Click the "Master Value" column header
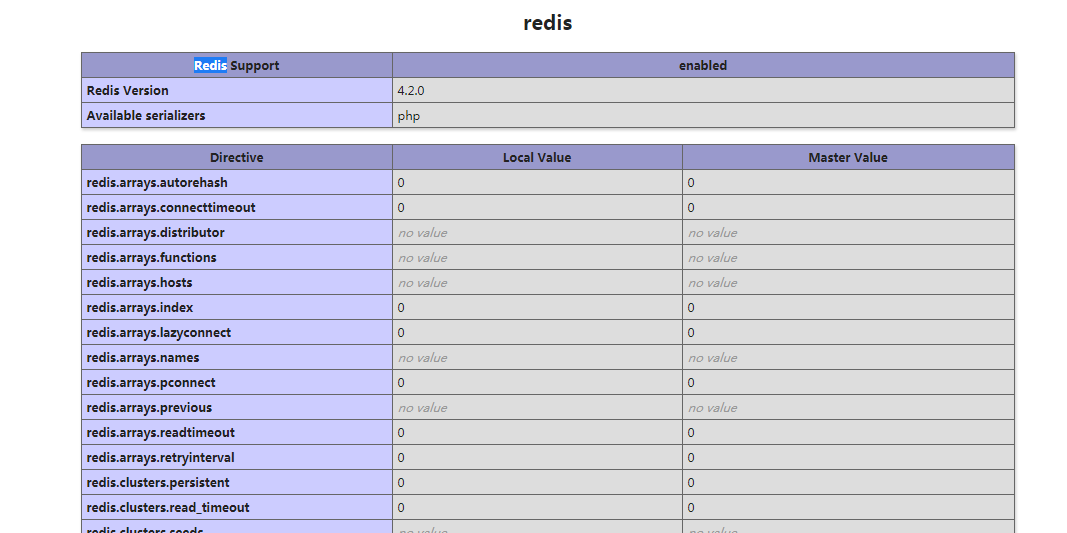Screen dimensions: 1067x533 (x=848, y=157)
